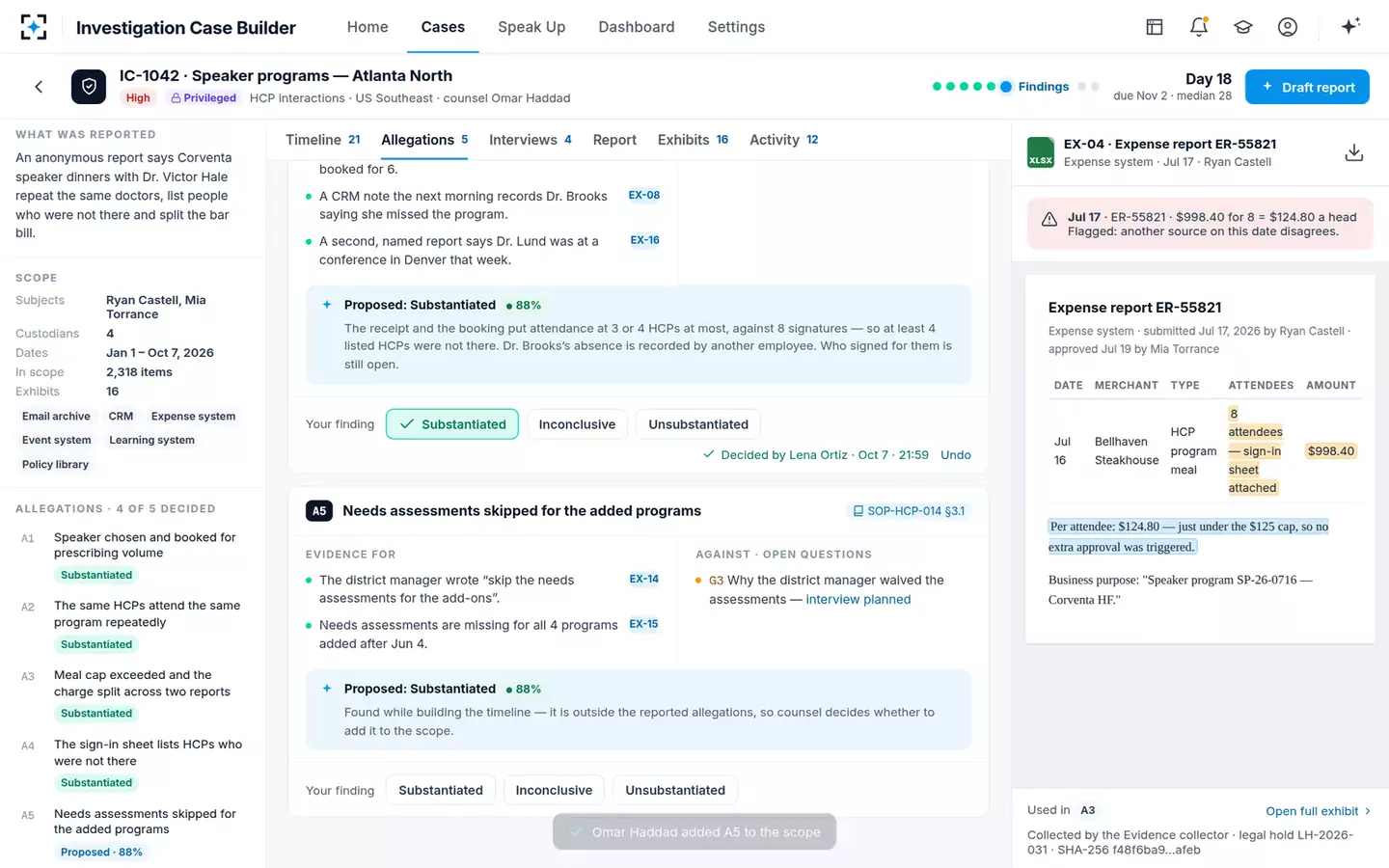The width and height of the screenshot is (1389, 868).
Task: Click the Event system source chip
Action: [56, 441]
